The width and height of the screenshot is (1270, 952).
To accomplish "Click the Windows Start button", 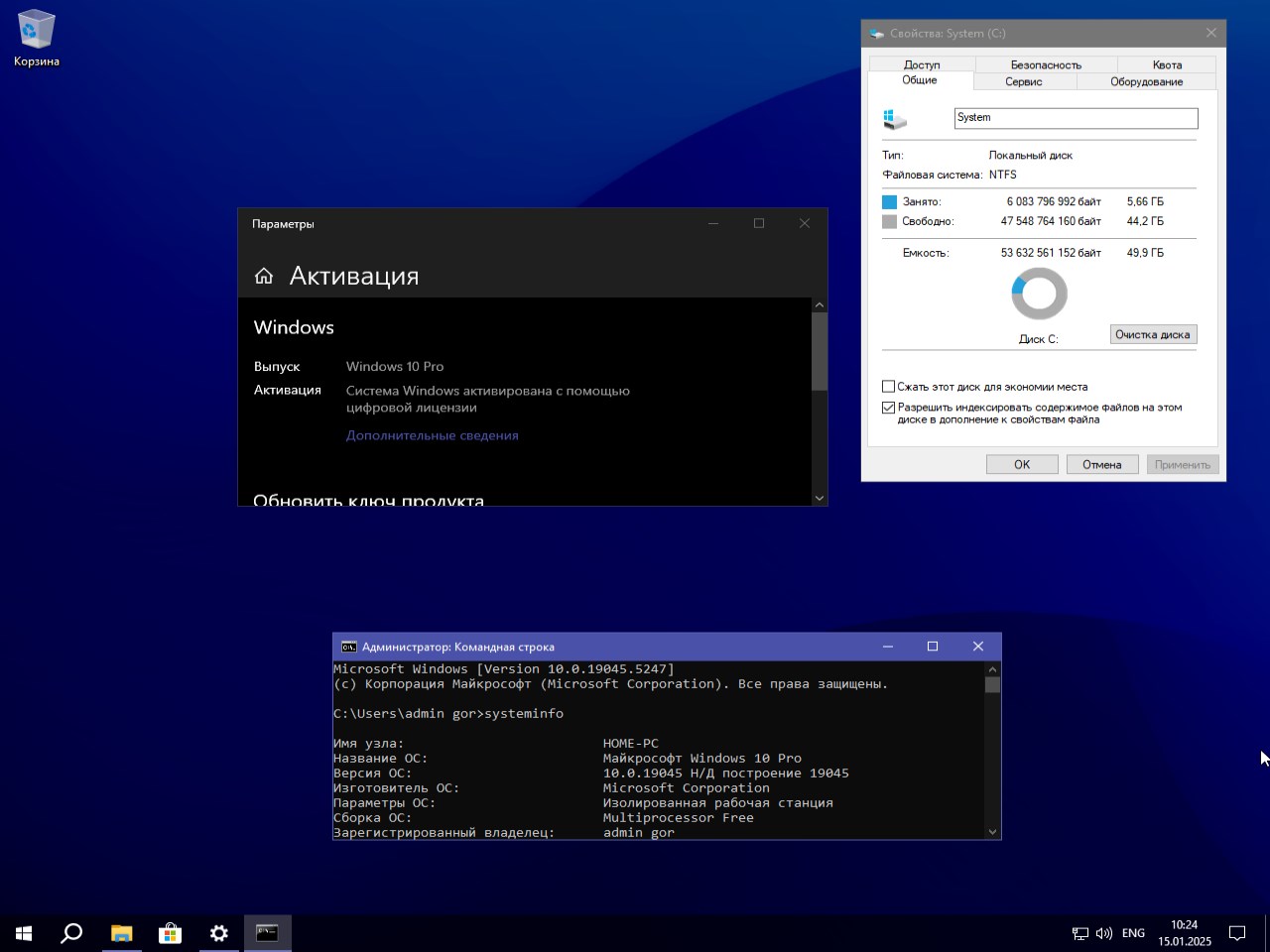I will (24, 933).
